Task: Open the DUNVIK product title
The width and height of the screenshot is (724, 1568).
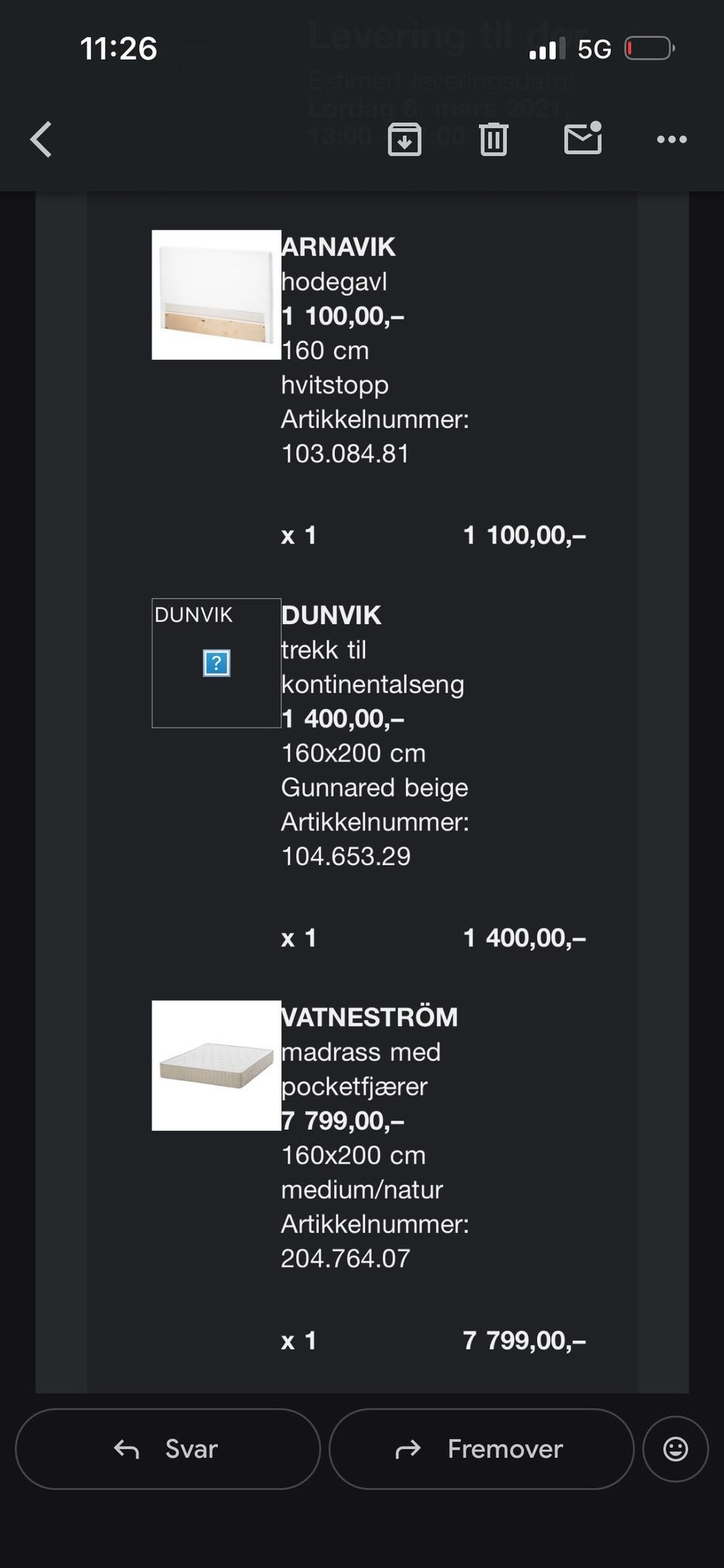Action: coord(331,615)
